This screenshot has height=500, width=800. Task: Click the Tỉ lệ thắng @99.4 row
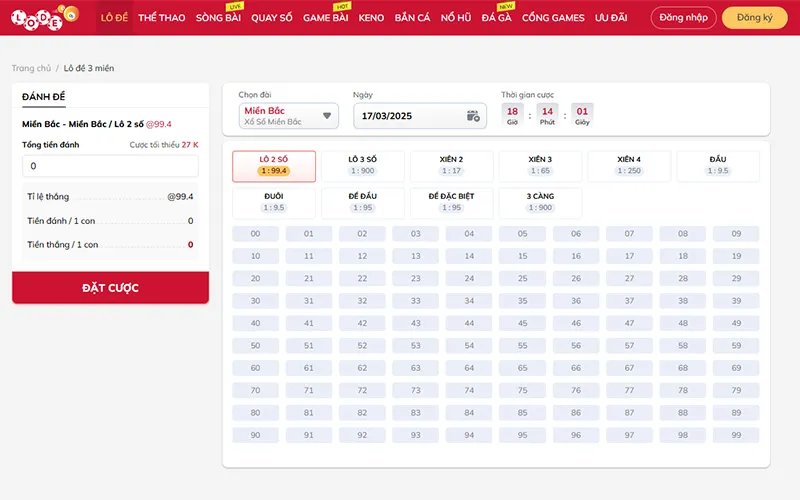click(110, 196)
